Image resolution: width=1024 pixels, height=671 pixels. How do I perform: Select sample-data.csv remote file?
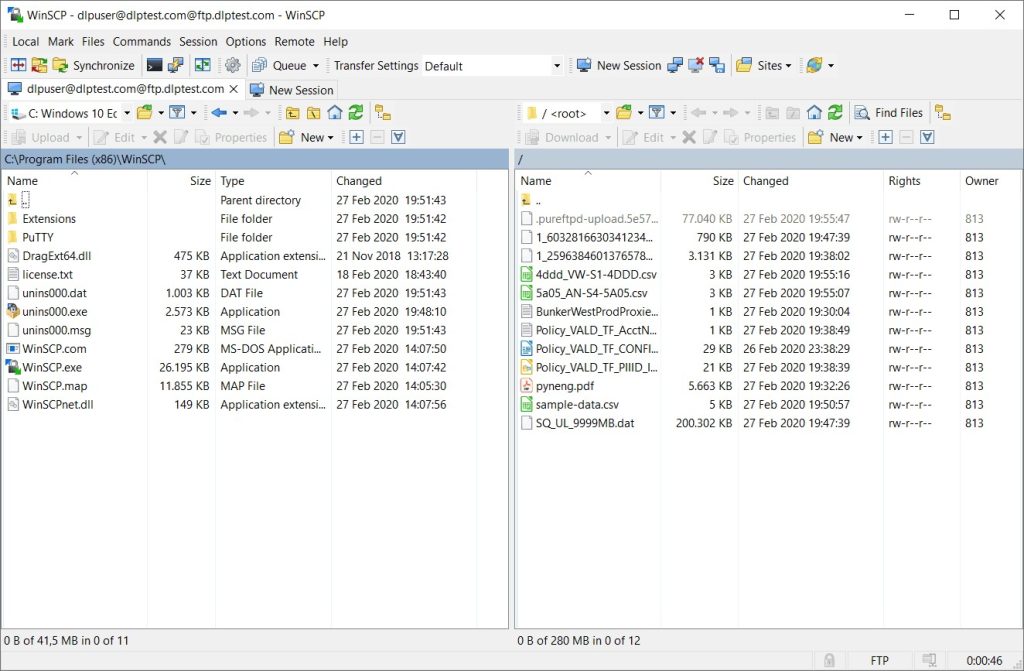coord(577,404)
